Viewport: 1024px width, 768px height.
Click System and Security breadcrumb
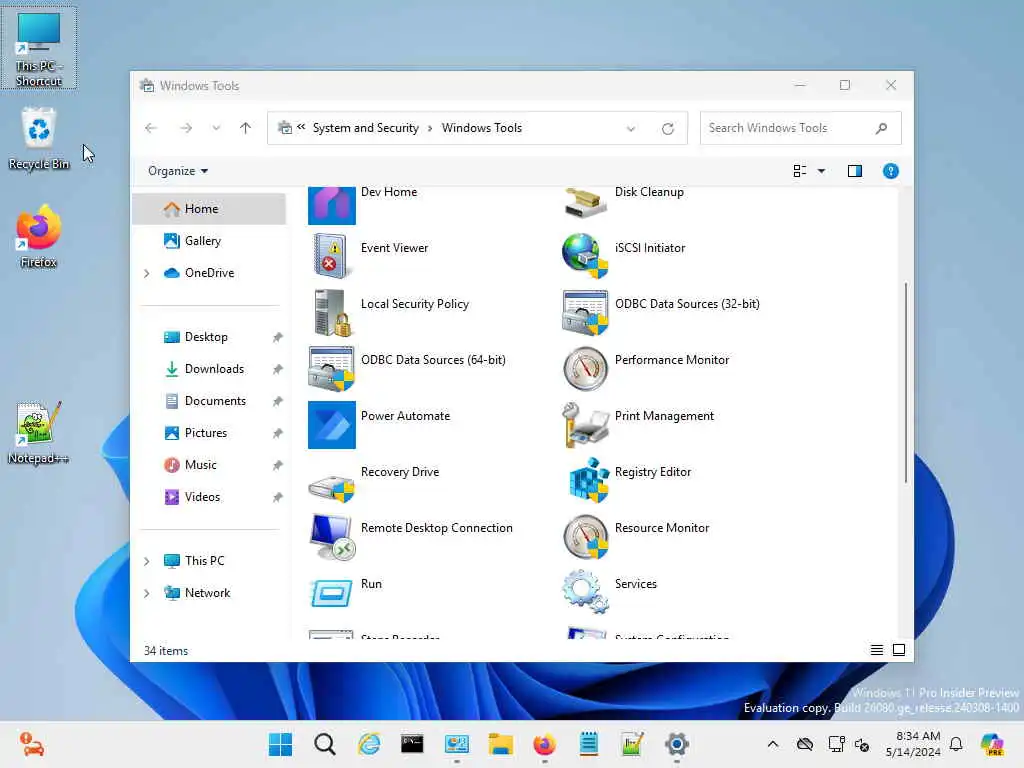click(366, 128)
